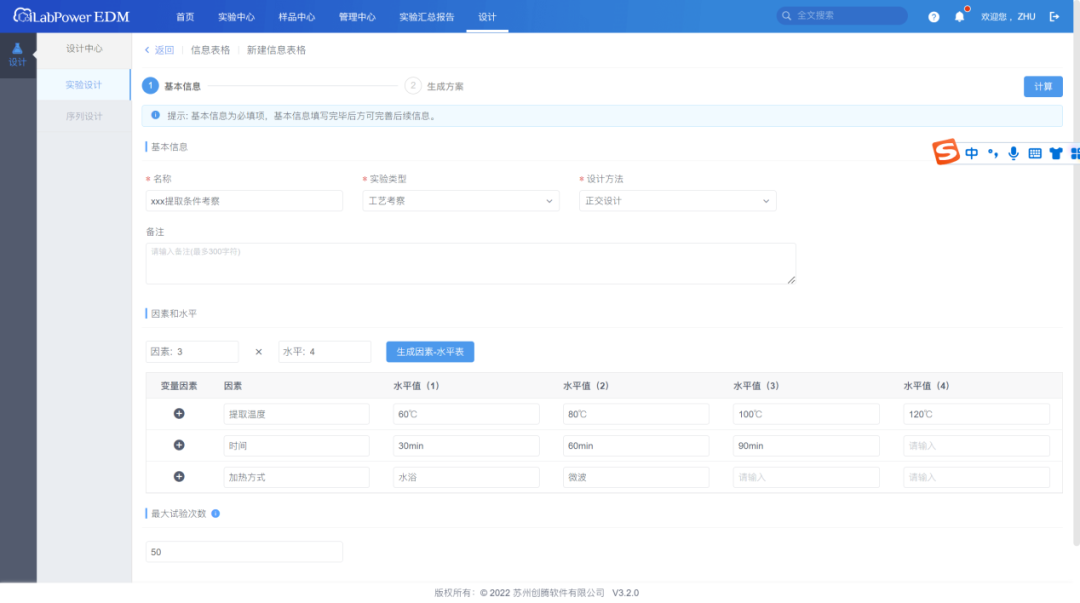The width and height of the screenshot is (1080, 603).
Task: Select 实验设计 in the side menu
Action: tap(84, 85)
